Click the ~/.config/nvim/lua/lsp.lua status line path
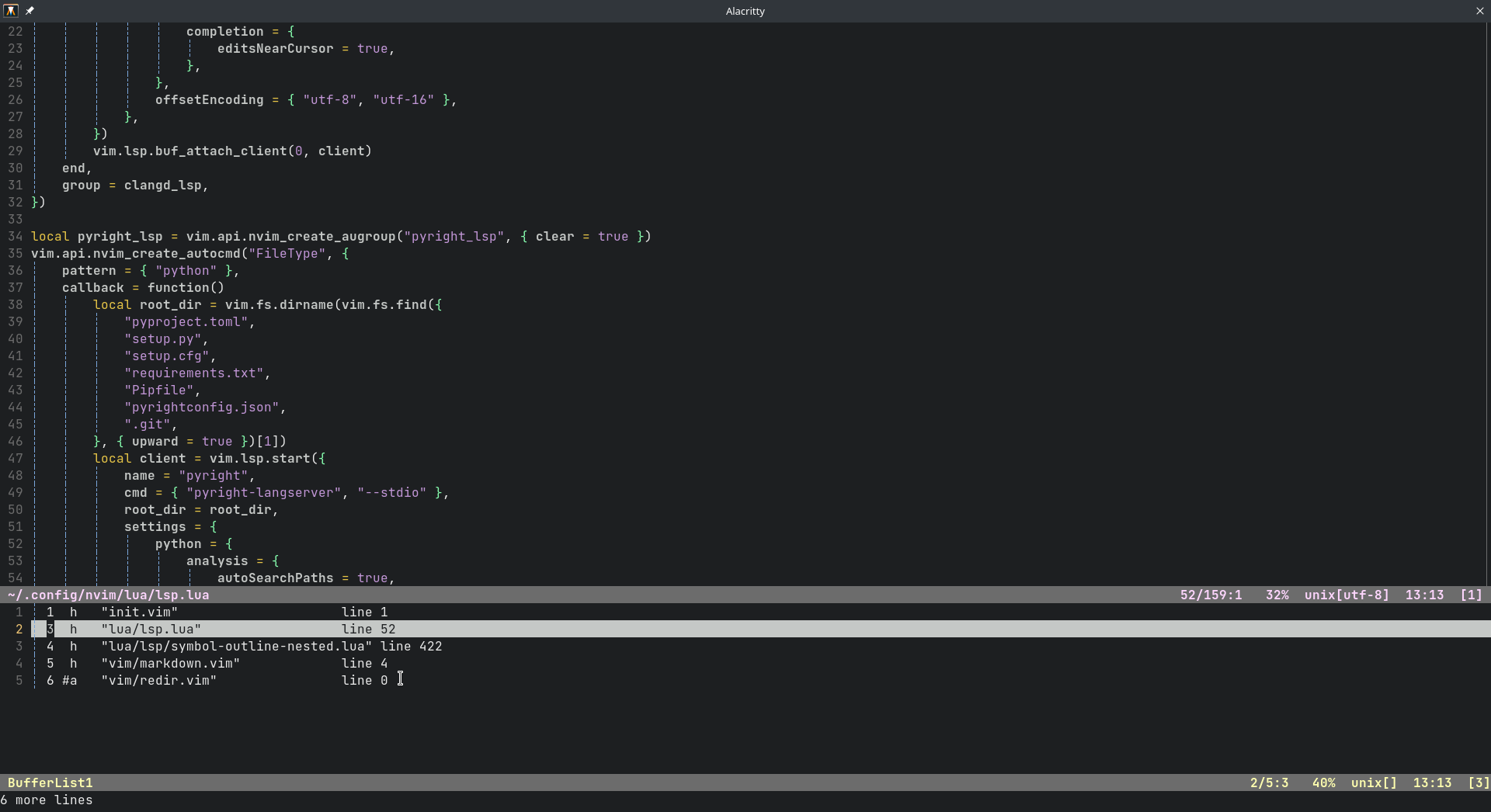Viewport: 1491px width, 812px height. coord(109,595)
